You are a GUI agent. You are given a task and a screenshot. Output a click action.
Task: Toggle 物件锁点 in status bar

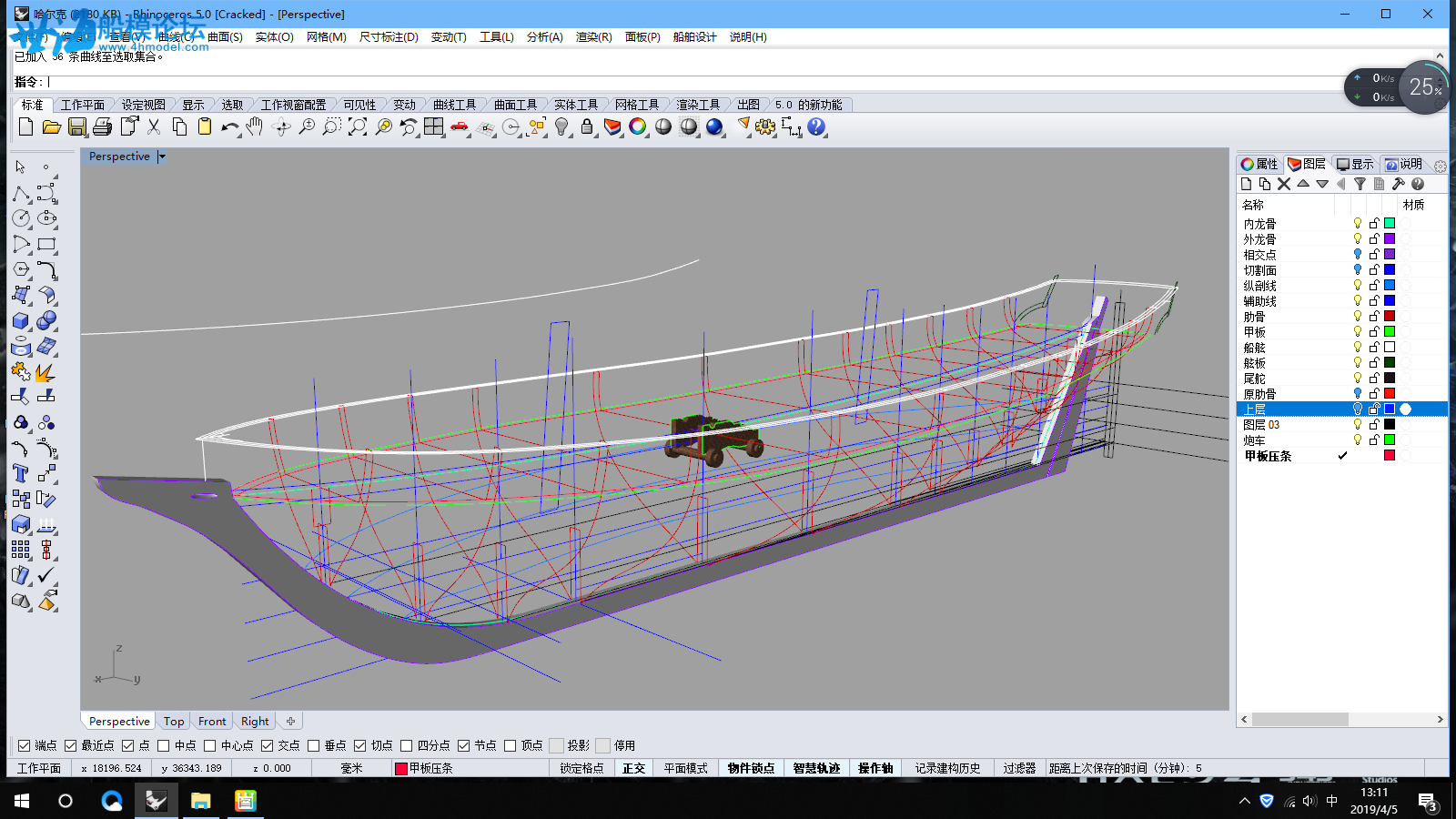751,768
